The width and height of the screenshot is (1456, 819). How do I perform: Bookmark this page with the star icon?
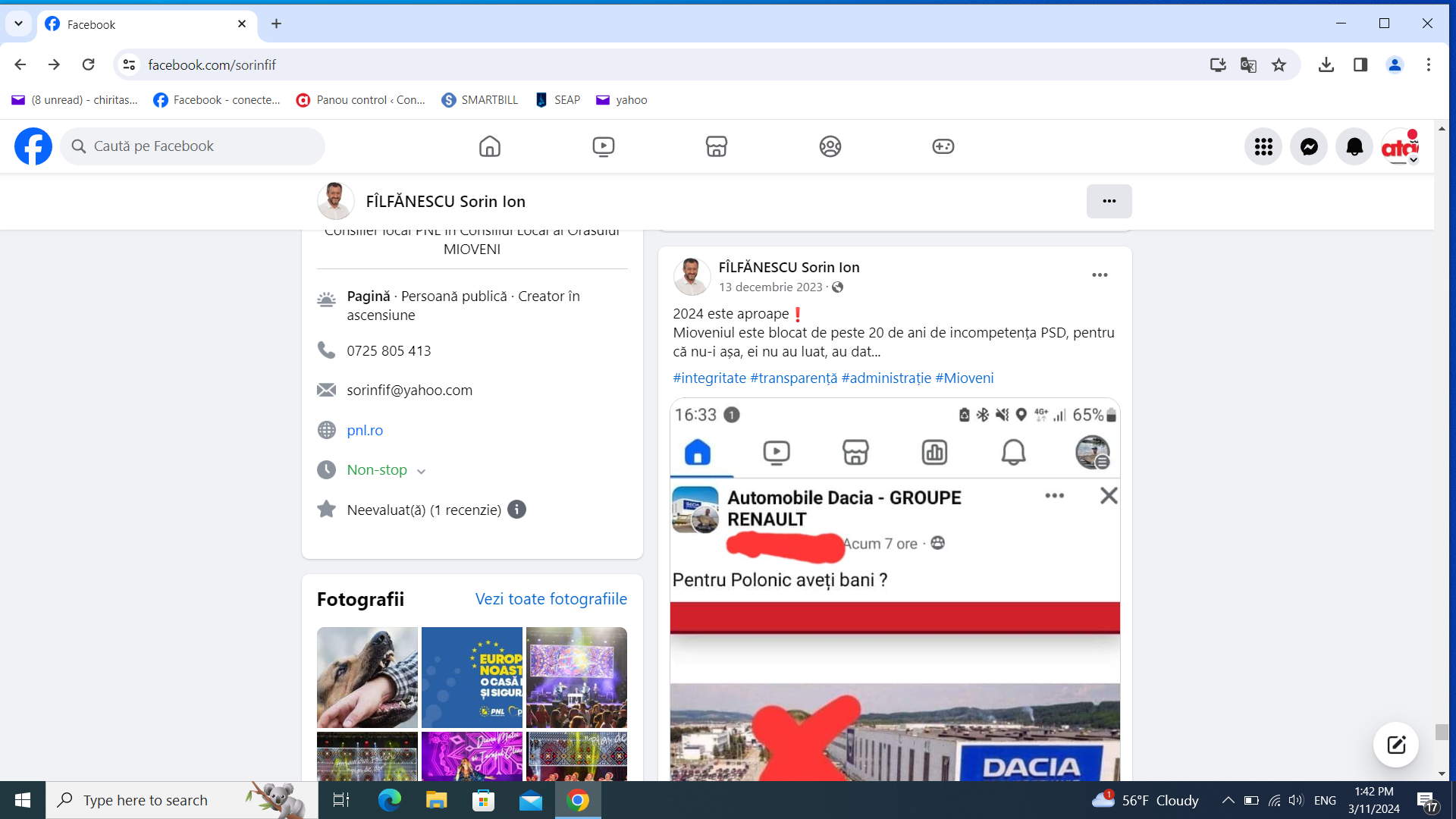point(1279,64)
